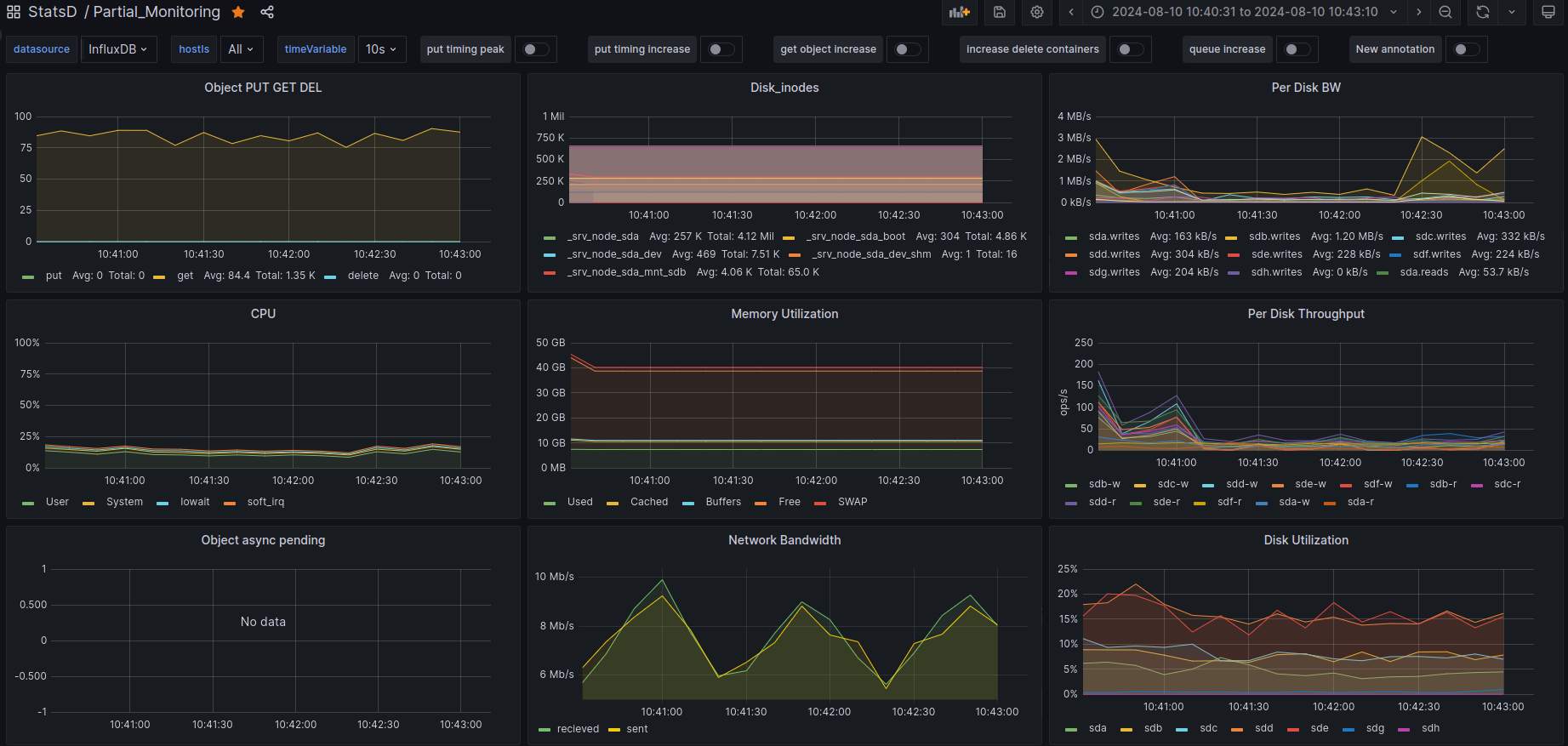Viewport: 1568px width, 746px height.
Task: Click the StatsD folder breadcrumb link
Action: 52,12
